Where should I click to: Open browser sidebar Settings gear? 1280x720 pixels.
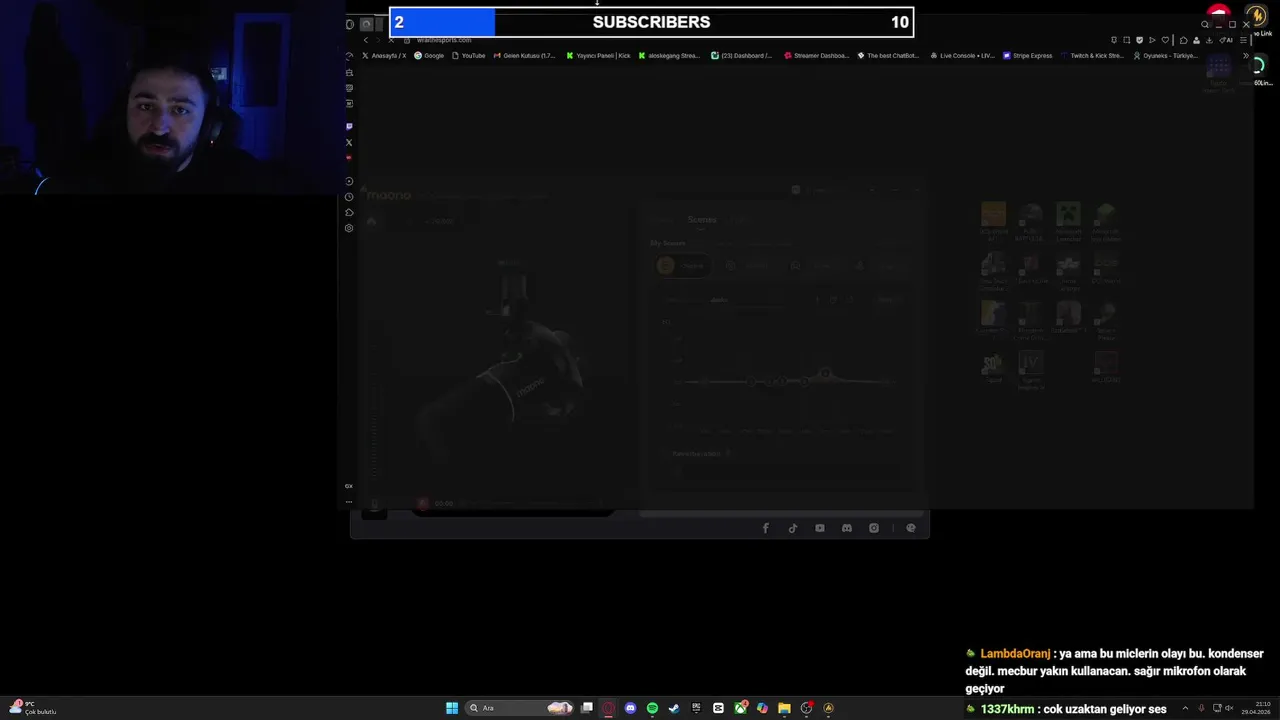(349, 228)
